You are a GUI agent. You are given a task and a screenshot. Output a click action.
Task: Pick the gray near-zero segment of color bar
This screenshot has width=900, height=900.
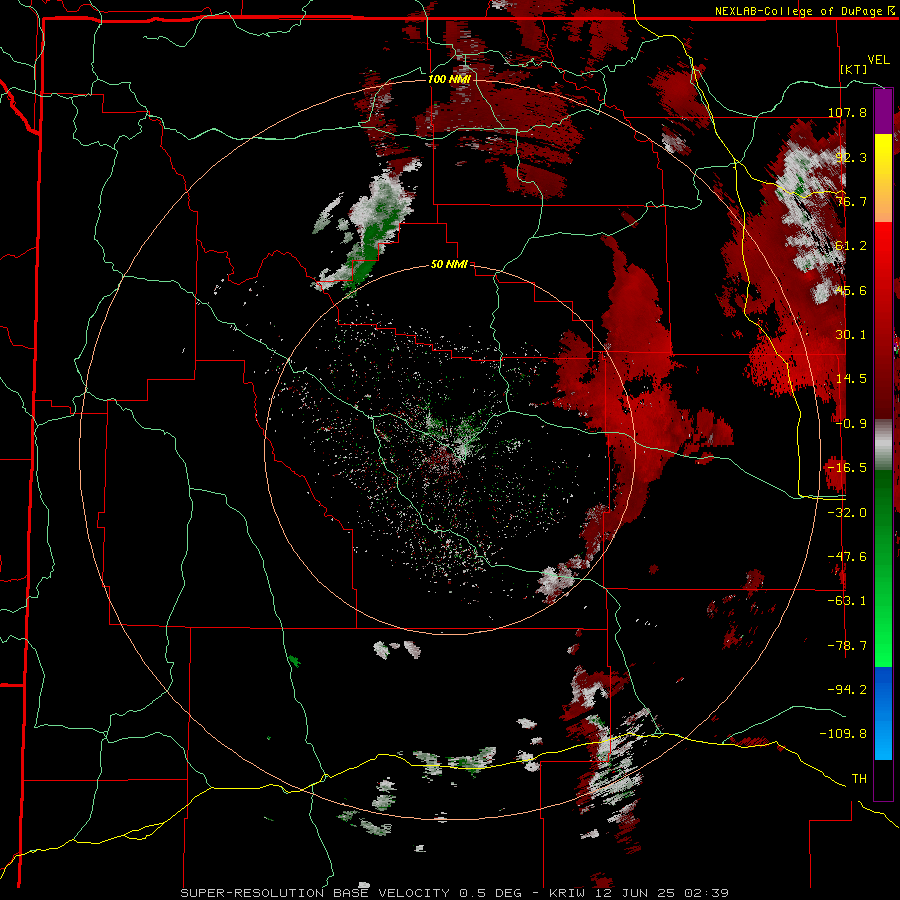click(x=883, y=444)
